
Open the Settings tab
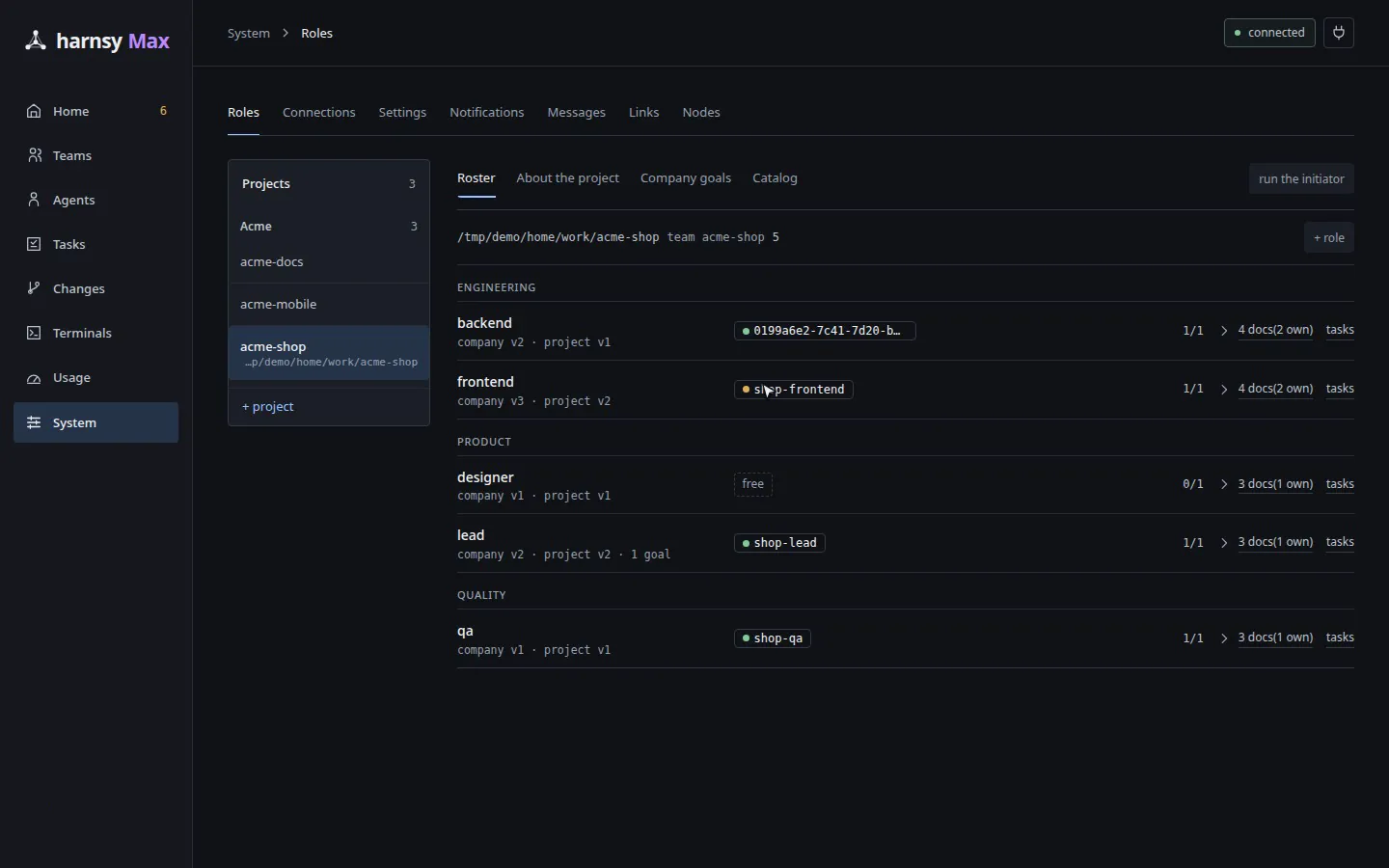402,113
